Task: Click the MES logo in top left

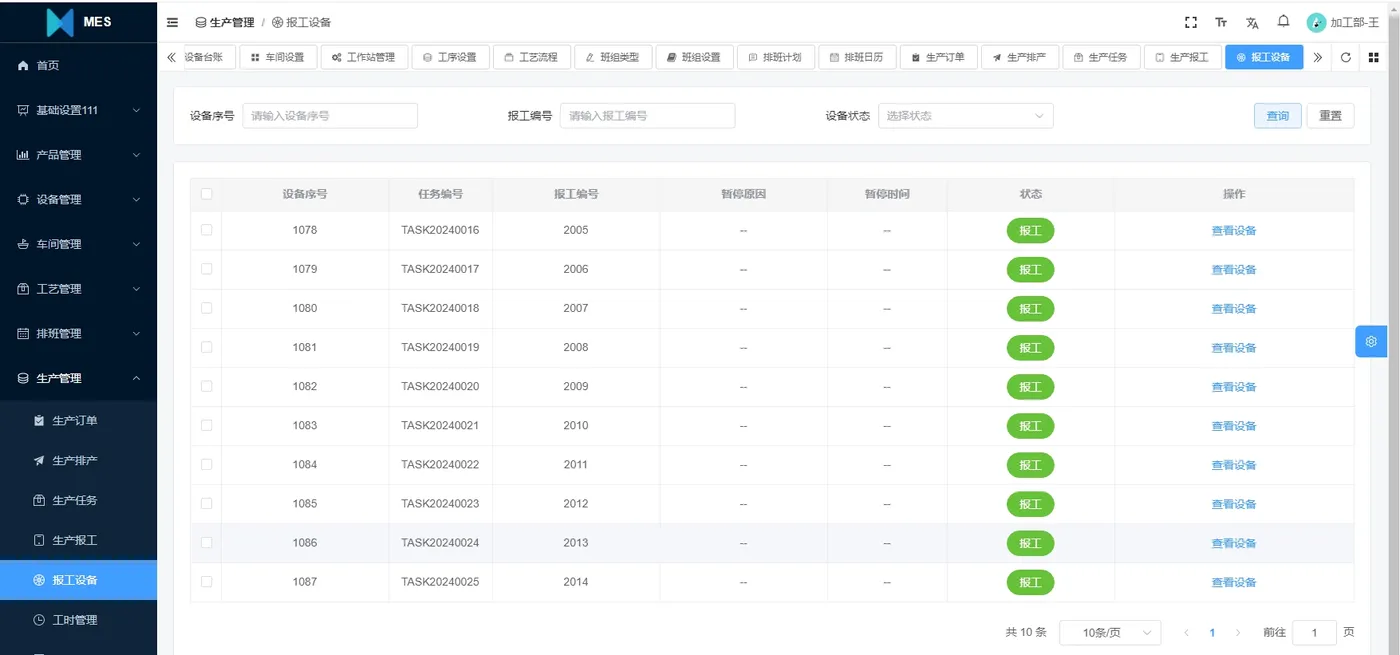Action: [x=78, y=21]
